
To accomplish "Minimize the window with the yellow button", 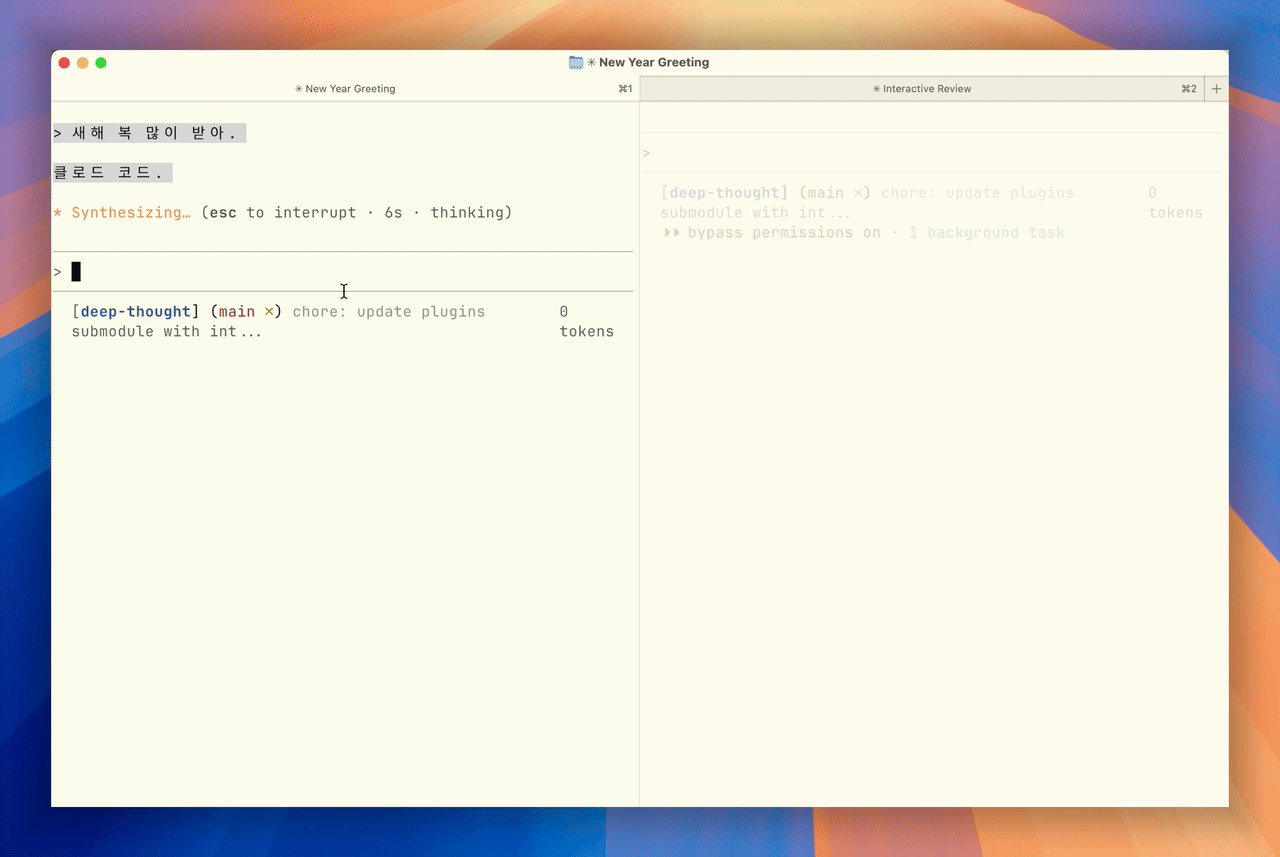I will click(x=83, y=63).
